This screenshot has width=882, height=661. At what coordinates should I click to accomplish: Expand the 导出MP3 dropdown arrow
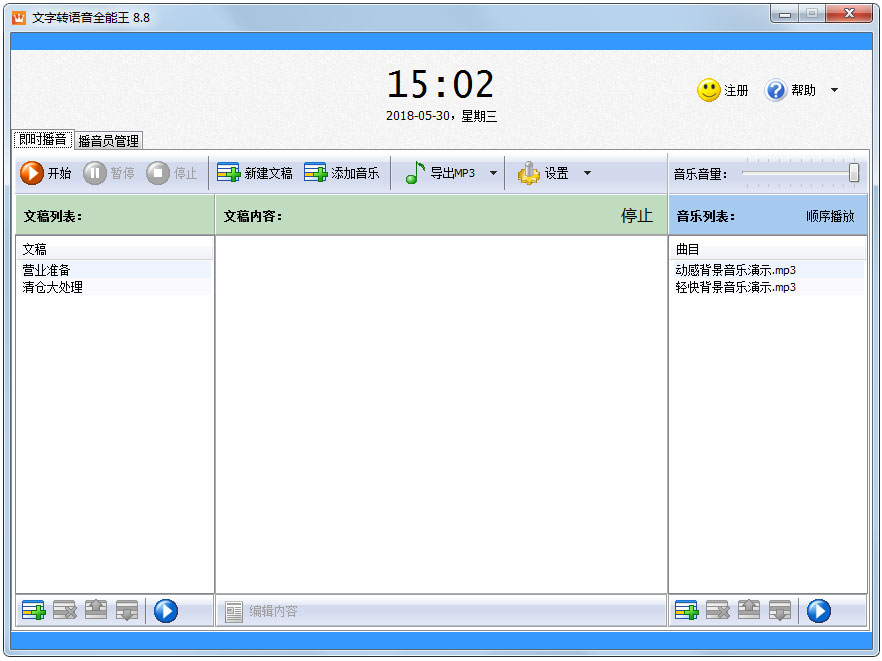tap(493, 173)
